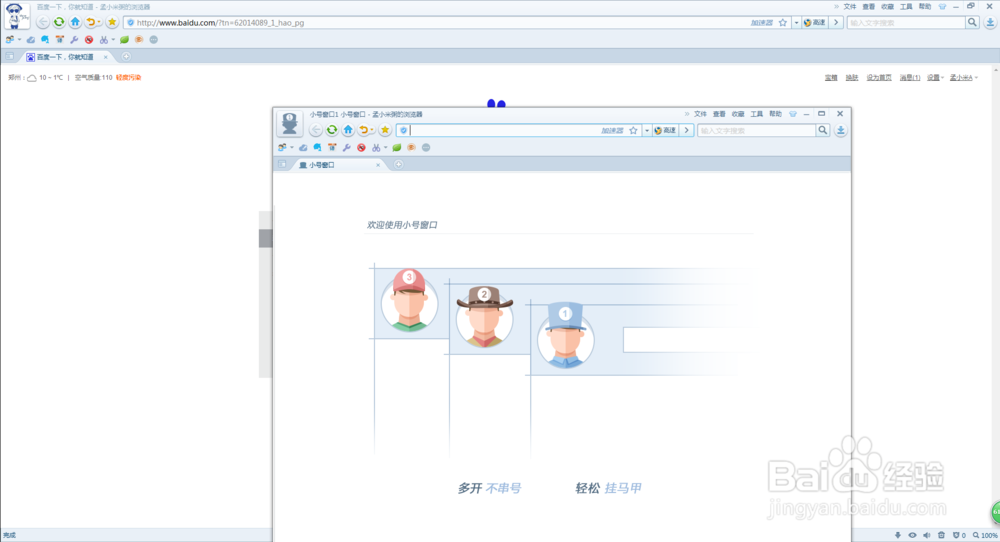The width and height of the screenshot is (1000, 542).
Task: Click the cloud icon in the main window toolbar
Action: click(30, 40)
